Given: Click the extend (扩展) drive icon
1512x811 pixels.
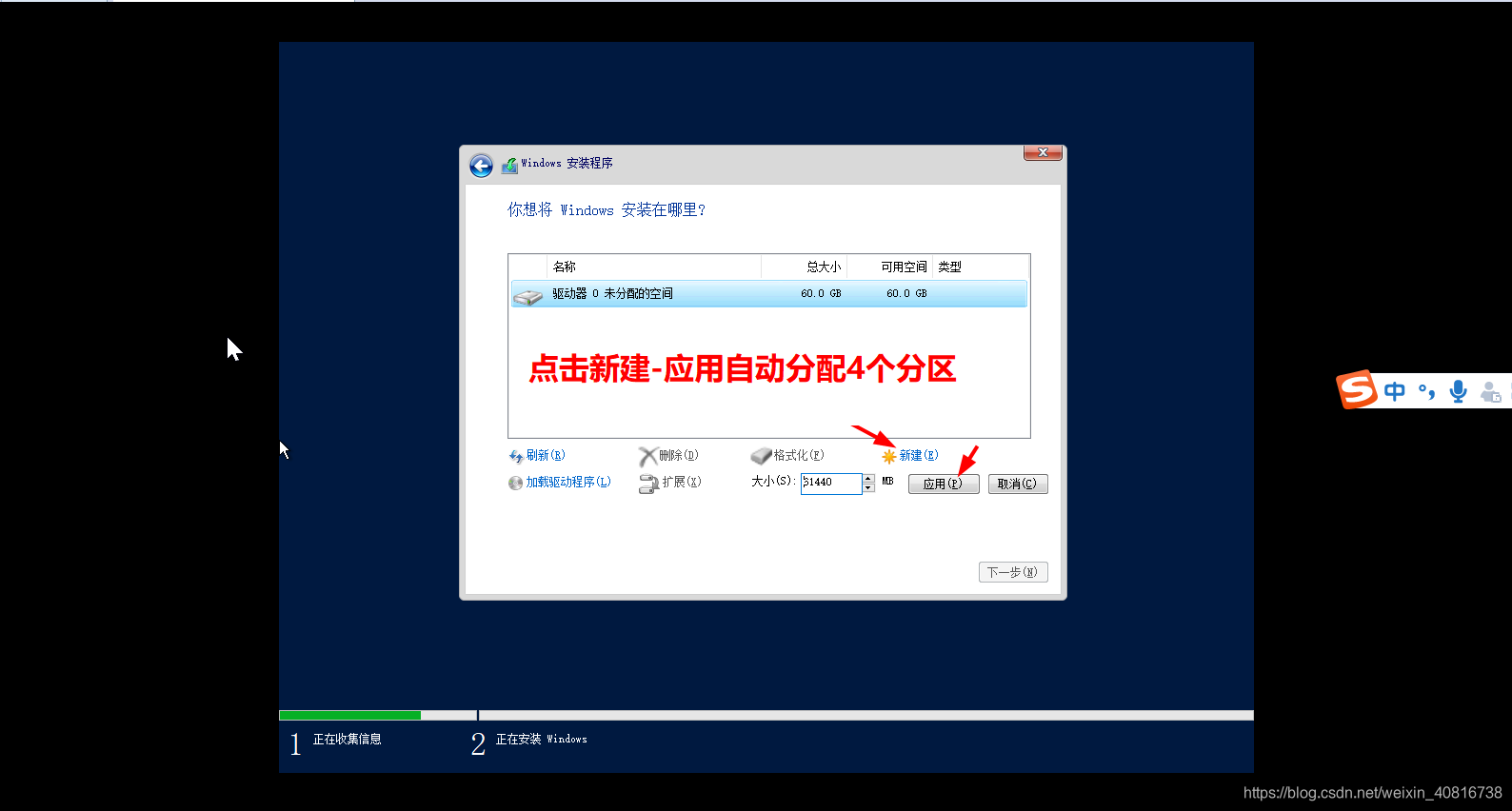Looking at the screenshot, I should 648,484.
